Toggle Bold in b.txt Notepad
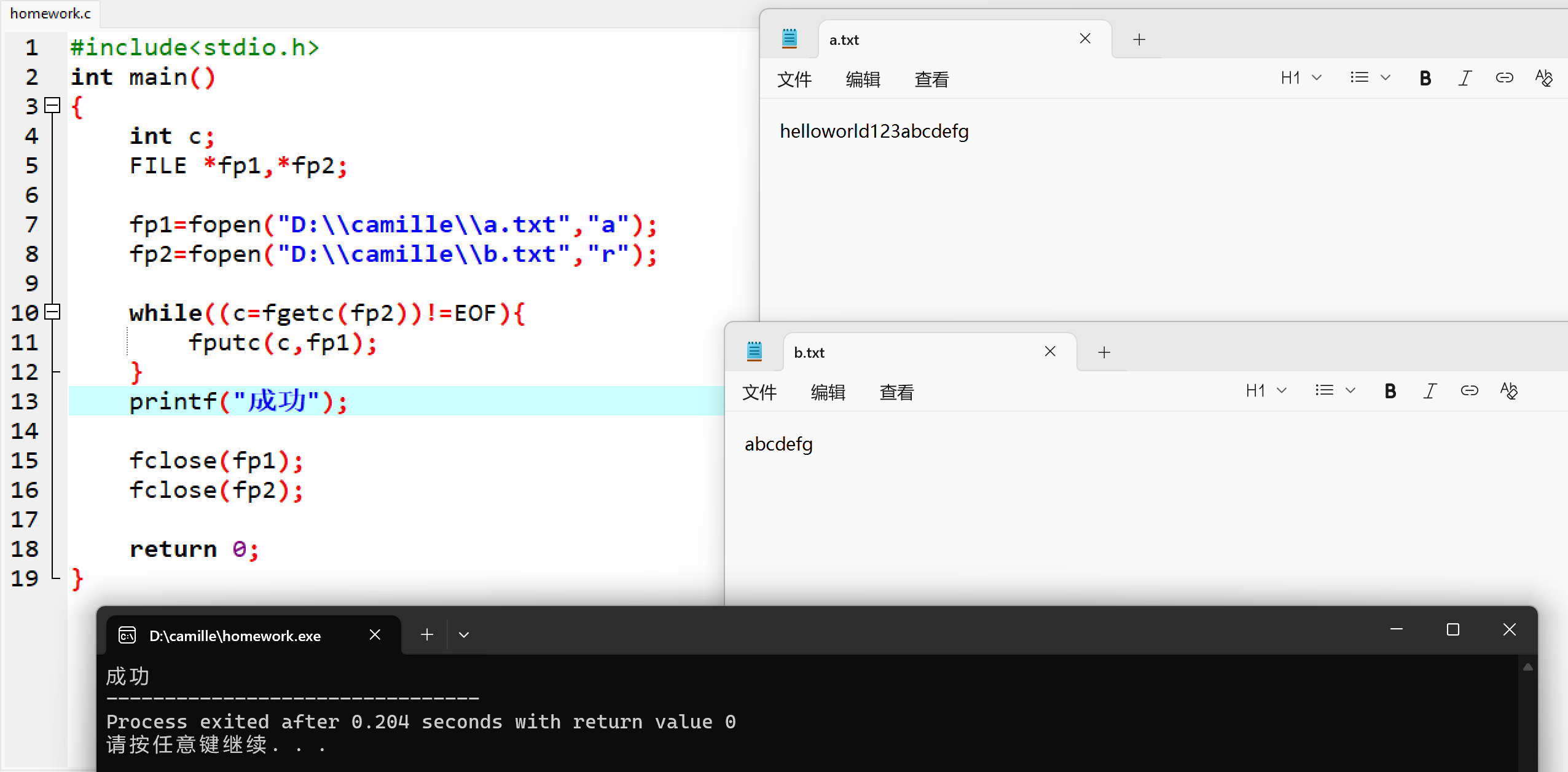 point(1390,391)
